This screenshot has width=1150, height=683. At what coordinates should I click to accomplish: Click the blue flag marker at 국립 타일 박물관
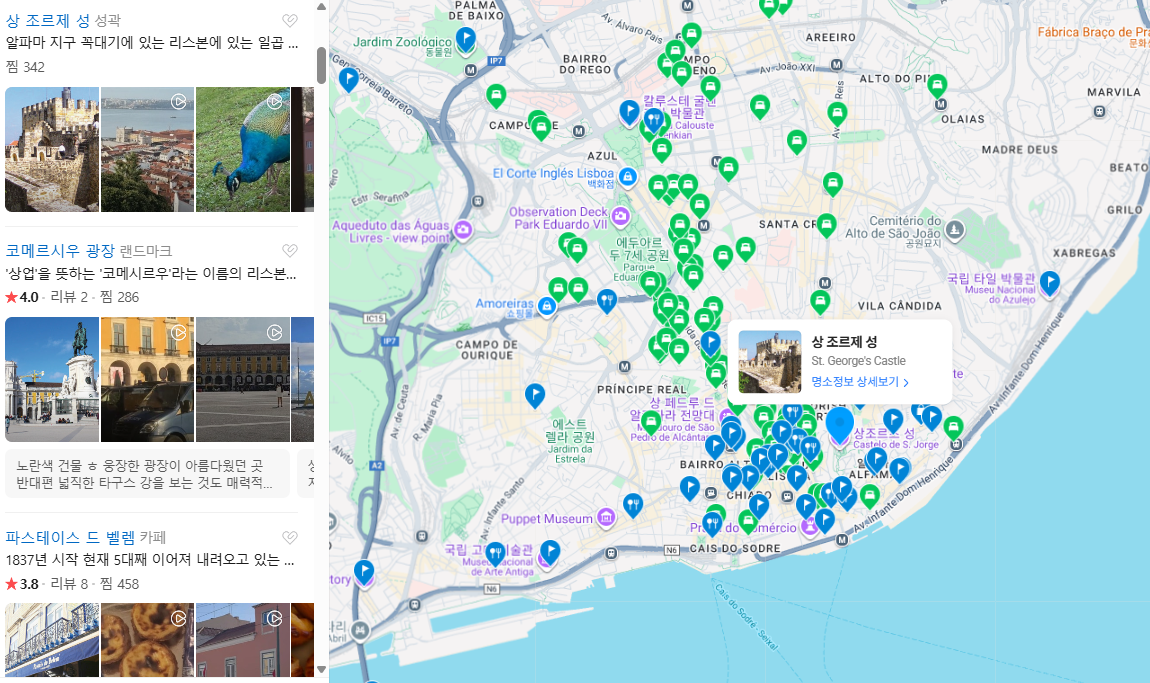1050,282
